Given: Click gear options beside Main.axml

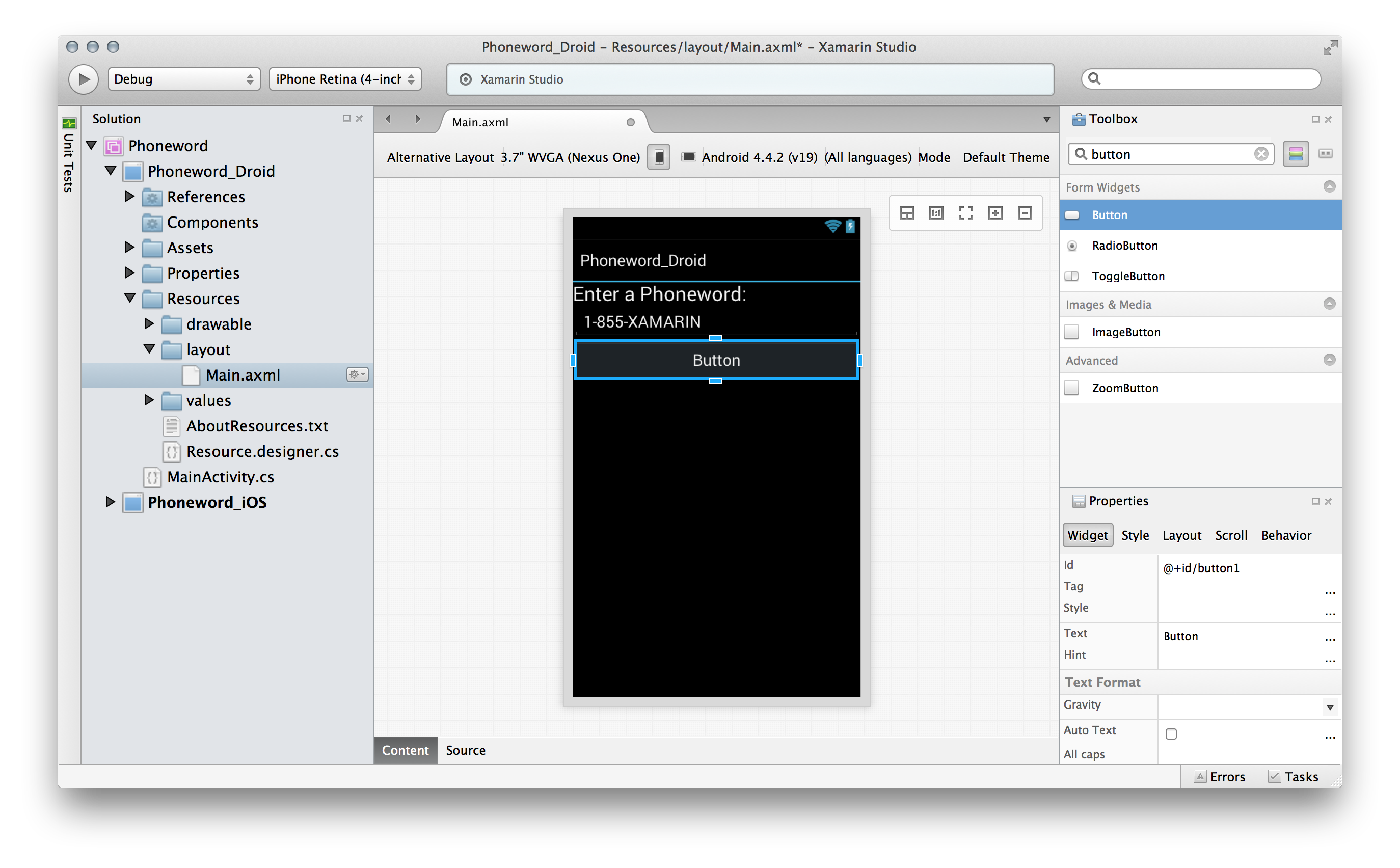Looking at the screenshot, I should [357, 375].
